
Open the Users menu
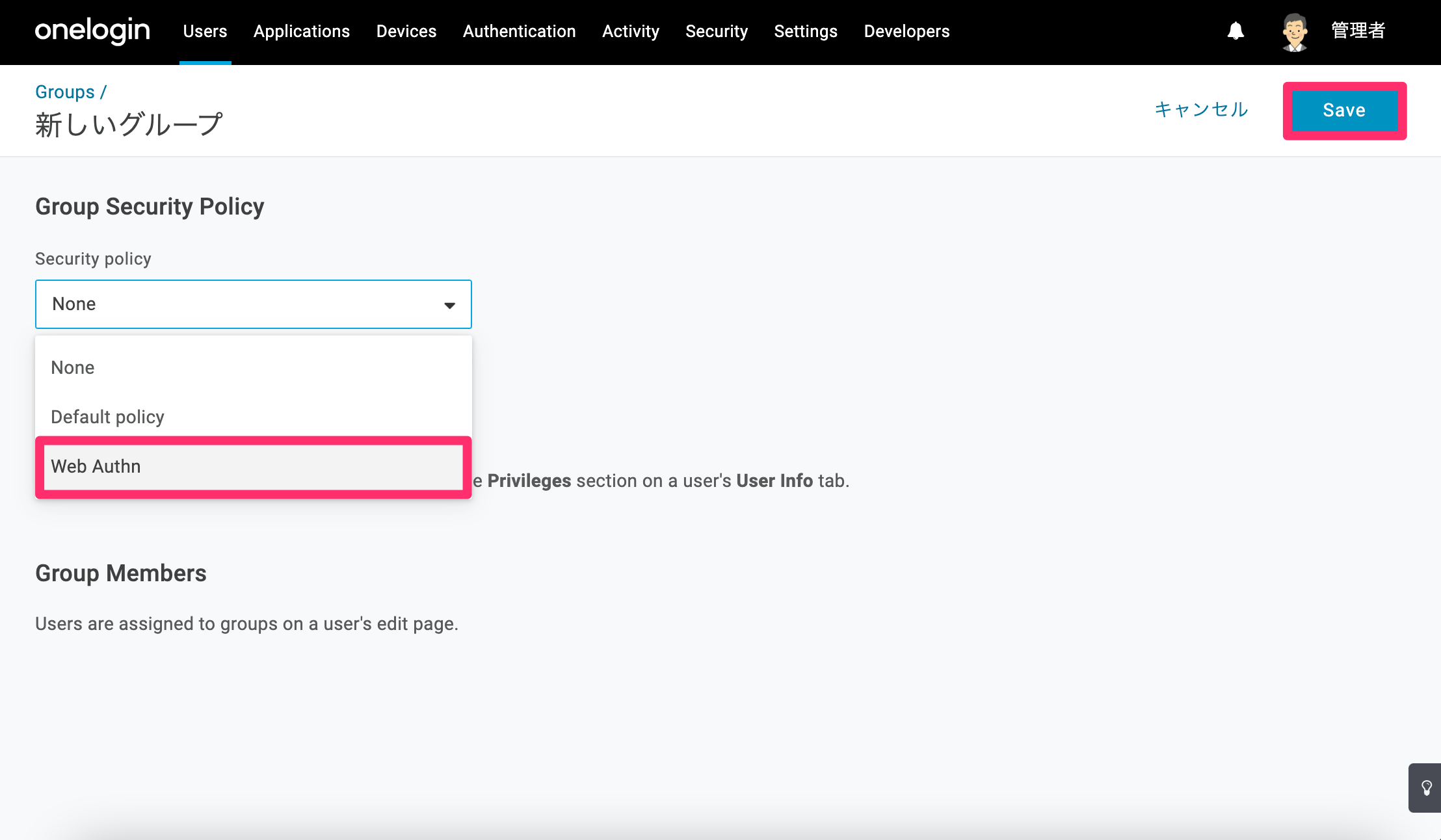205,31
